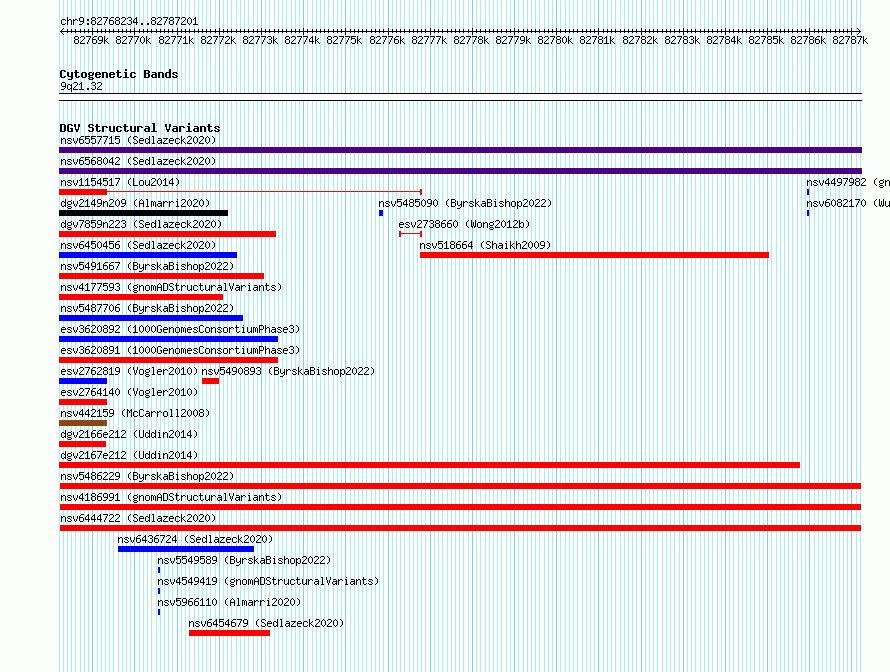Screen dimensions: 890x672
Task: Select the red bracket glyph under esv2738660
Action: point(410,234)
